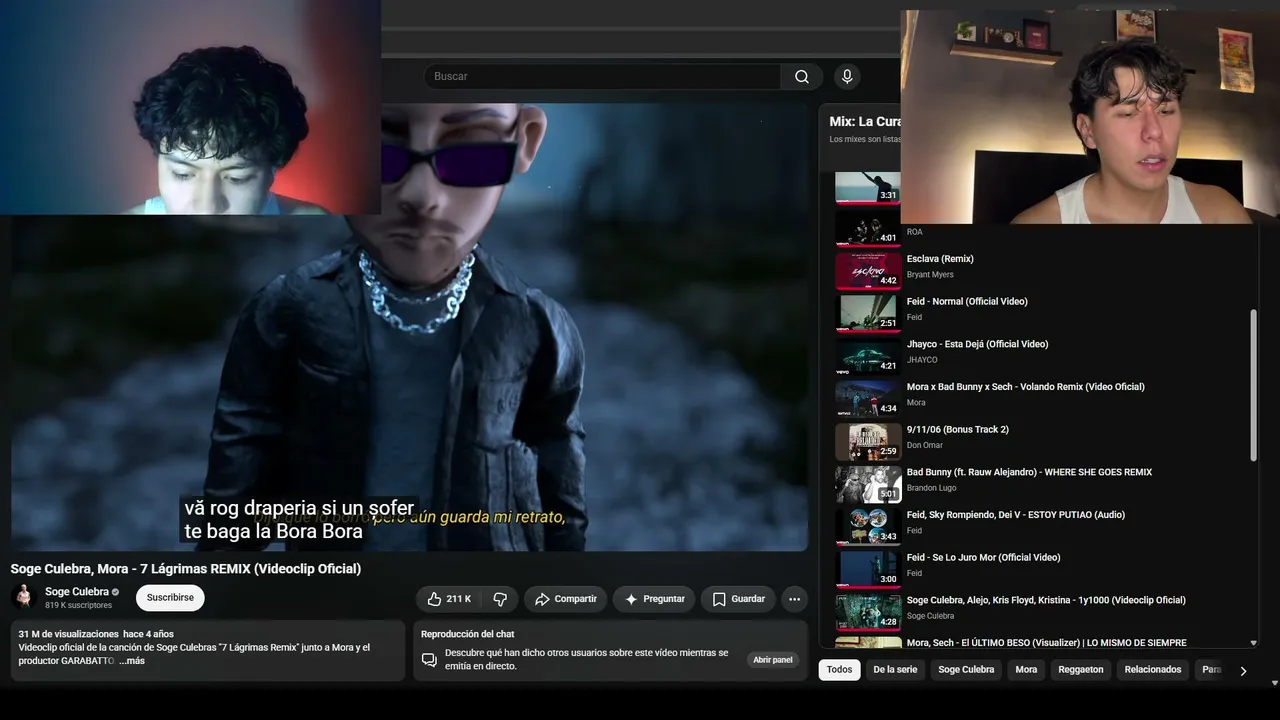The image size is (1280, 720).
Task: Select the De la serie chip
Action: pos(895,670)
